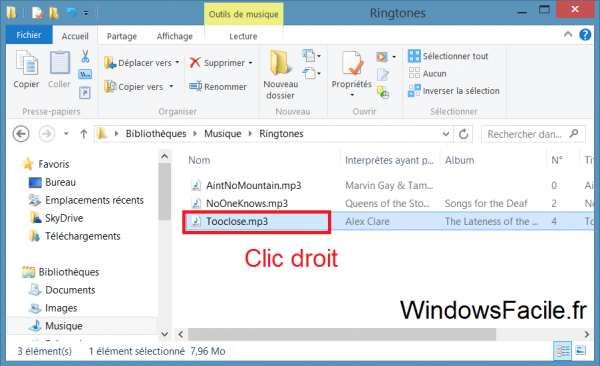Click the properties icon in quick access toolbar
Screen dimensions: 600x366
[x=37, y=13]
